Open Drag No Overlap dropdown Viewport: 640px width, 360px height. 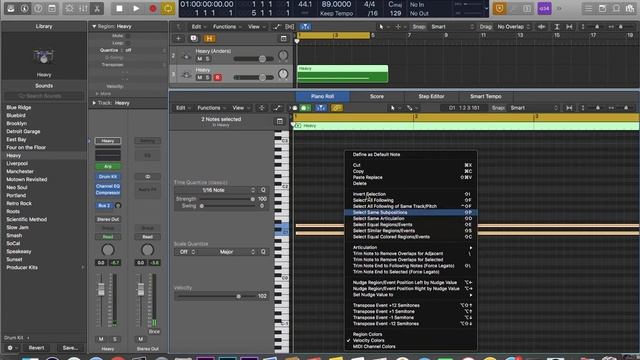pyautogui.click(x=512, y=27)
